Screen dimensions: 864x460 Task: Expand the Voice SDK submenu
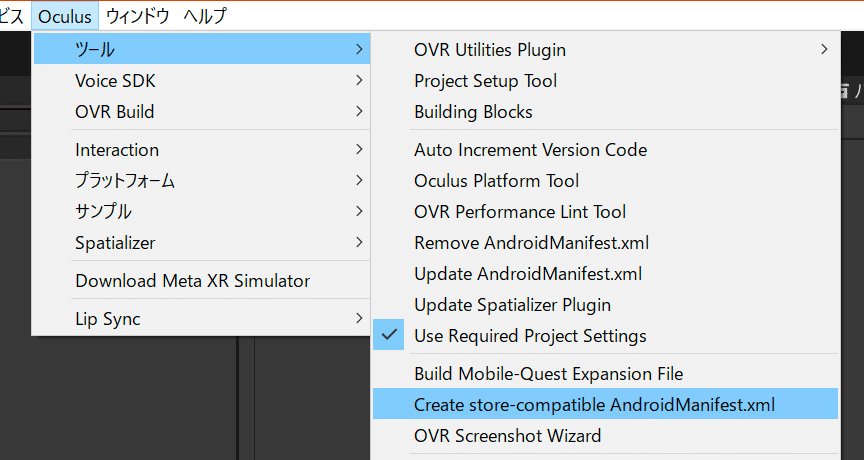click(200, 81)
